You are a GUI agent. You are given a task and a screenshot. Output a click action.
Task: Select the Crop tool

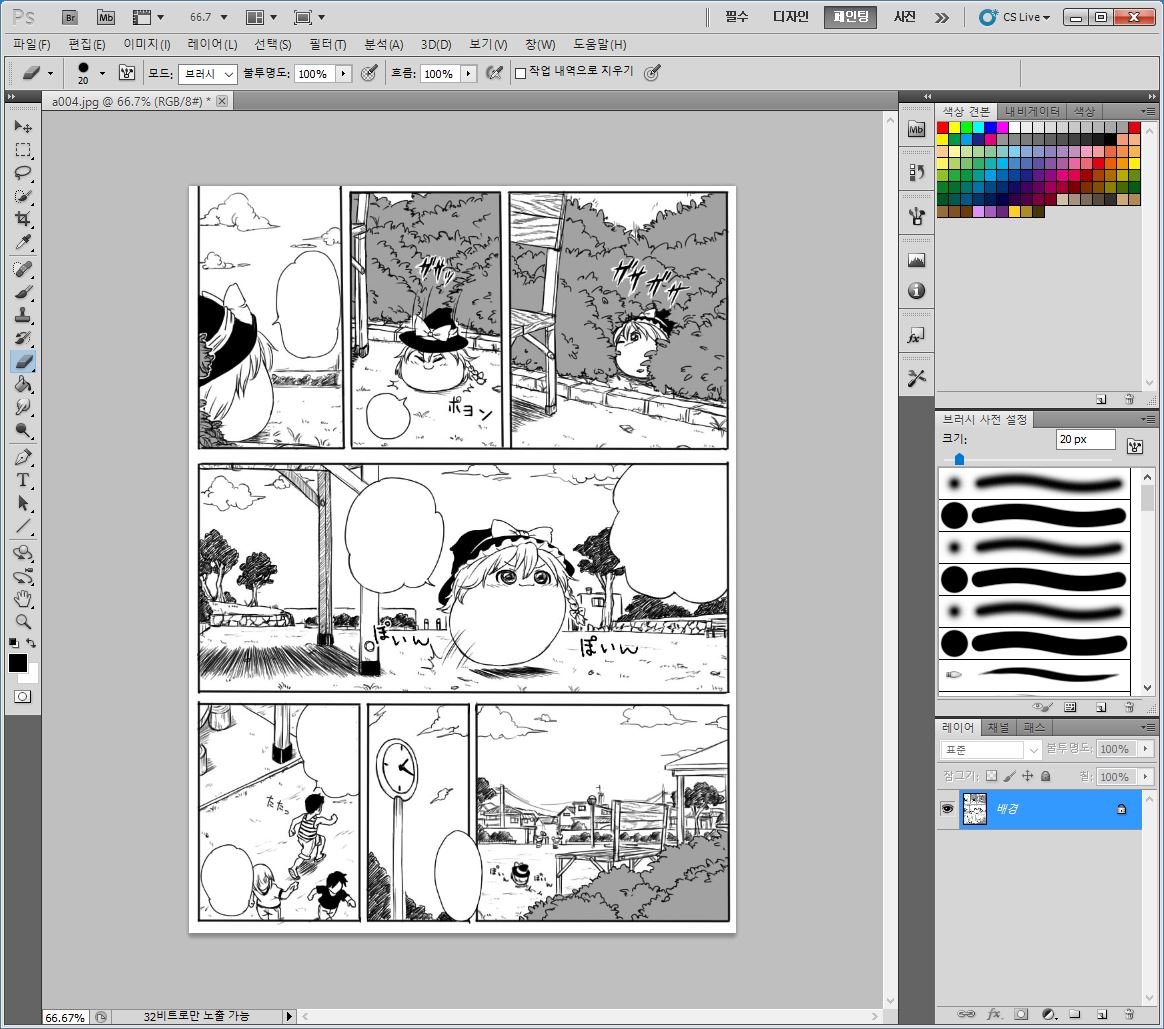(23, 219)
